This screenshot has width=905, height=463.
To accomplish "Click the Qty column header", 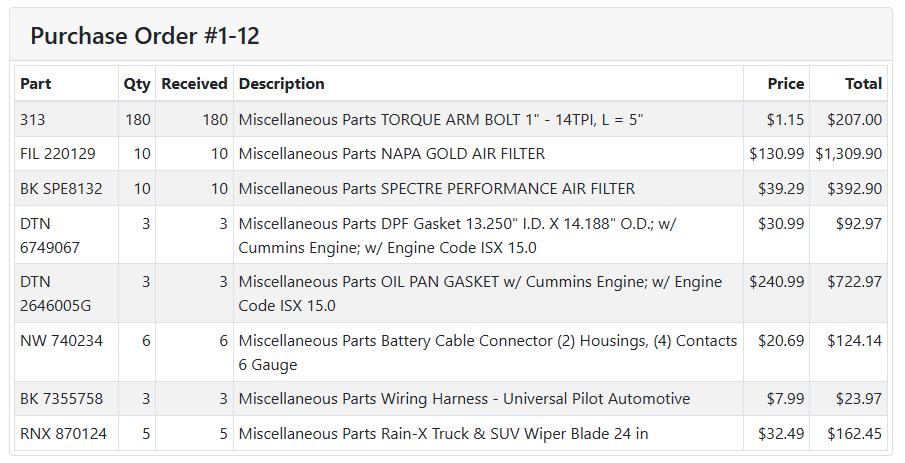I will tap(137, 84).
